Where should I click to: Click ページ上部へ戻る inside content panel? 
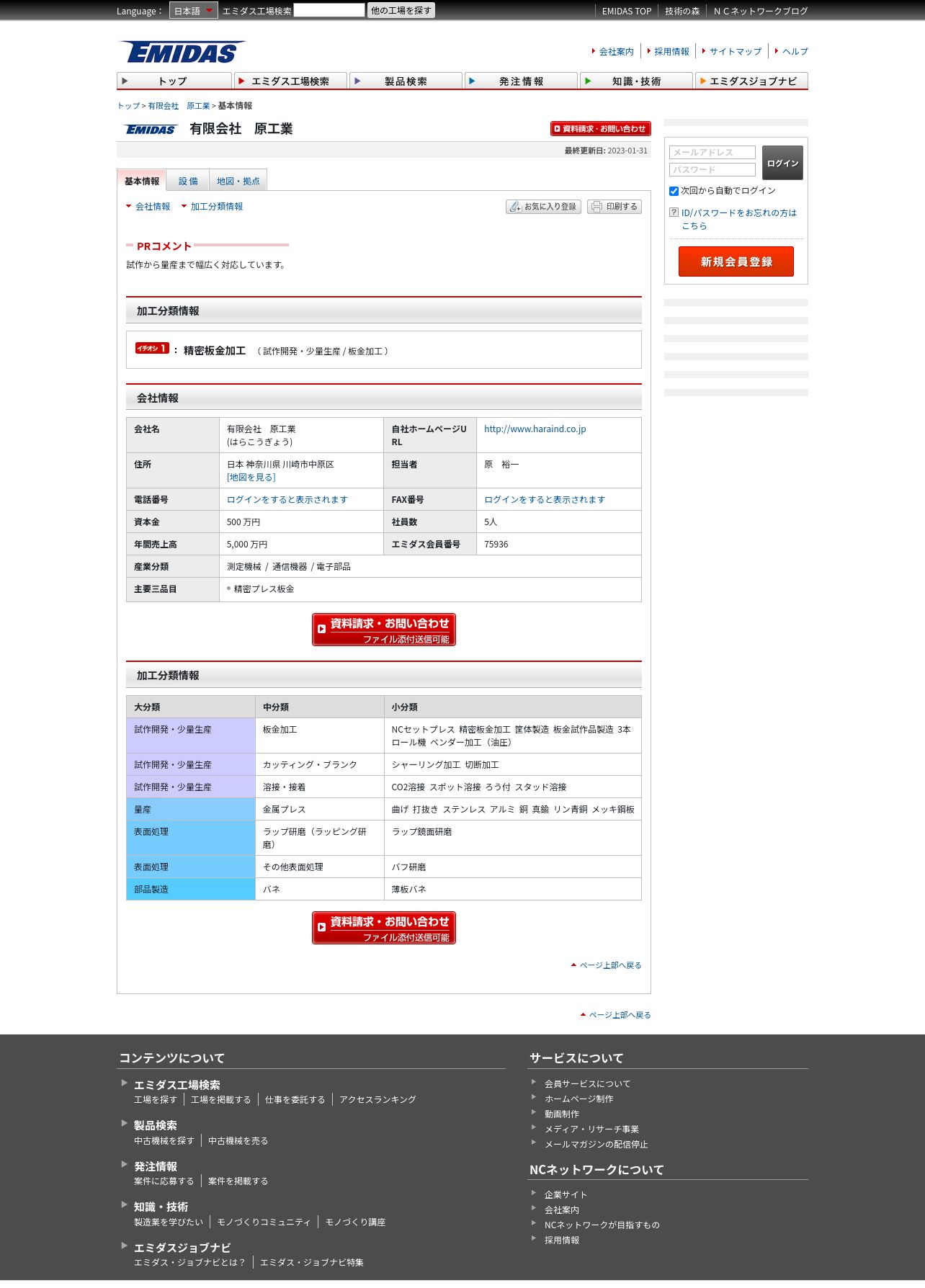pos(610,965)
